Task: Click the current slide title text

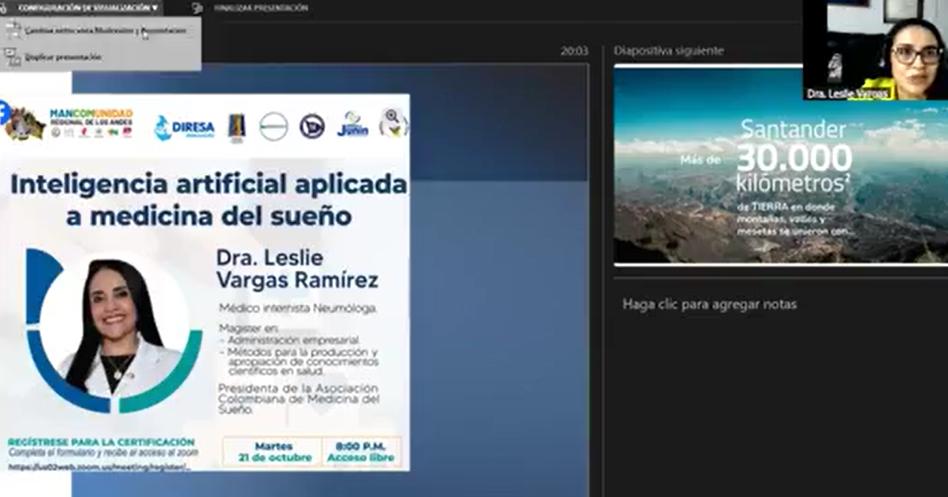Action: 208,199
